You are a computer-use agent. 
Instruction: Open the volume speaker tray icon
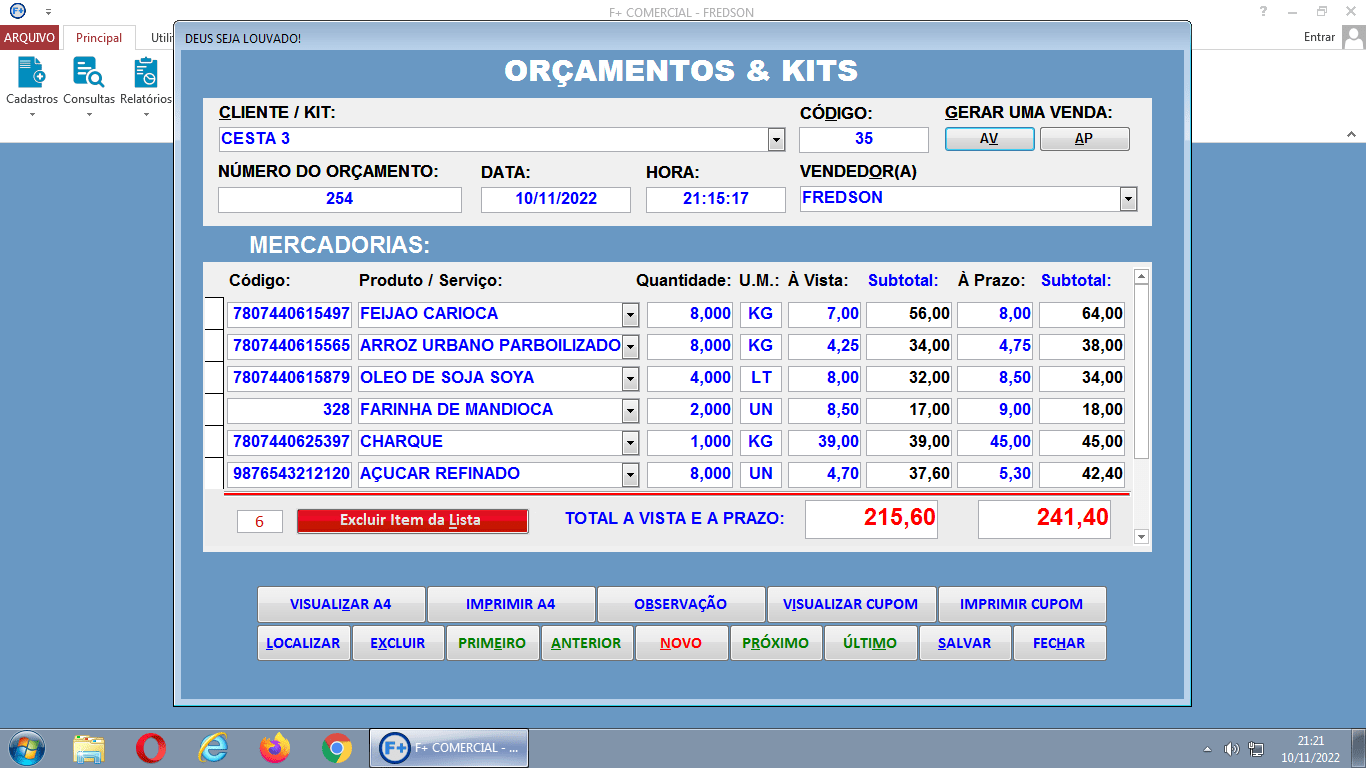coord(1231,749)
